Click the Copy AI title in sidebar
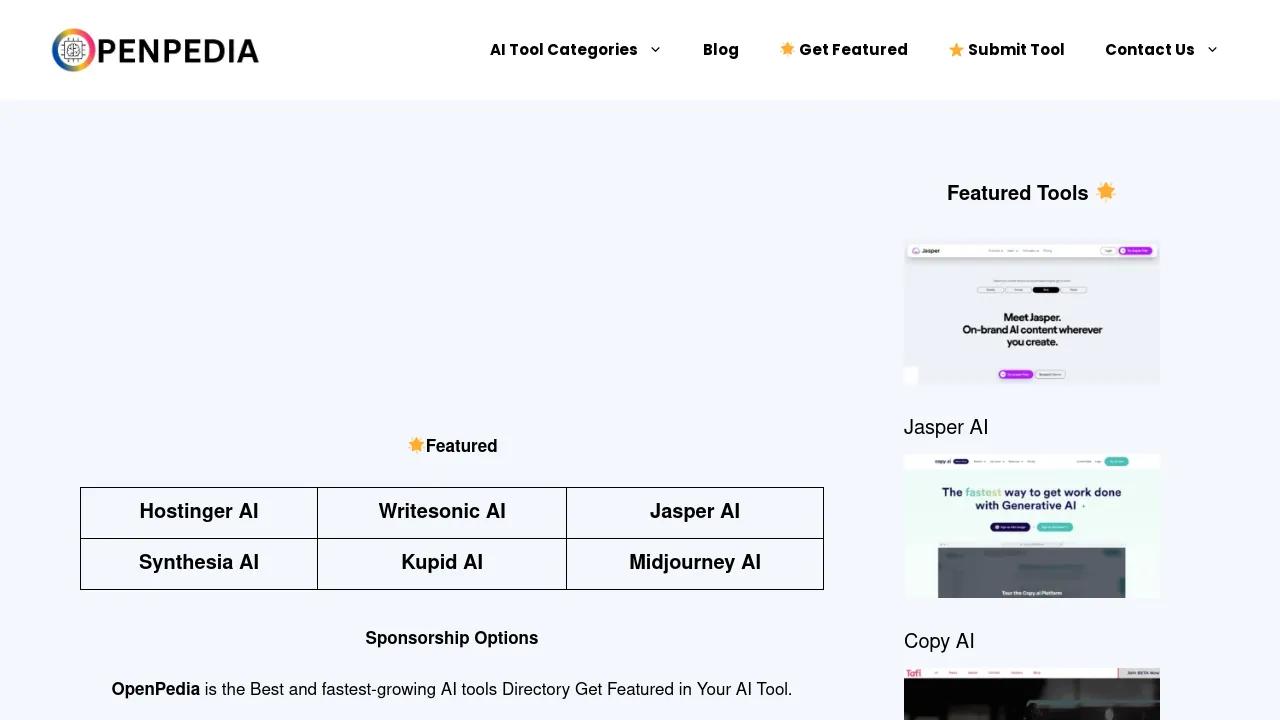The width and height of the screenshot is (1280, 720). [939, 641]
